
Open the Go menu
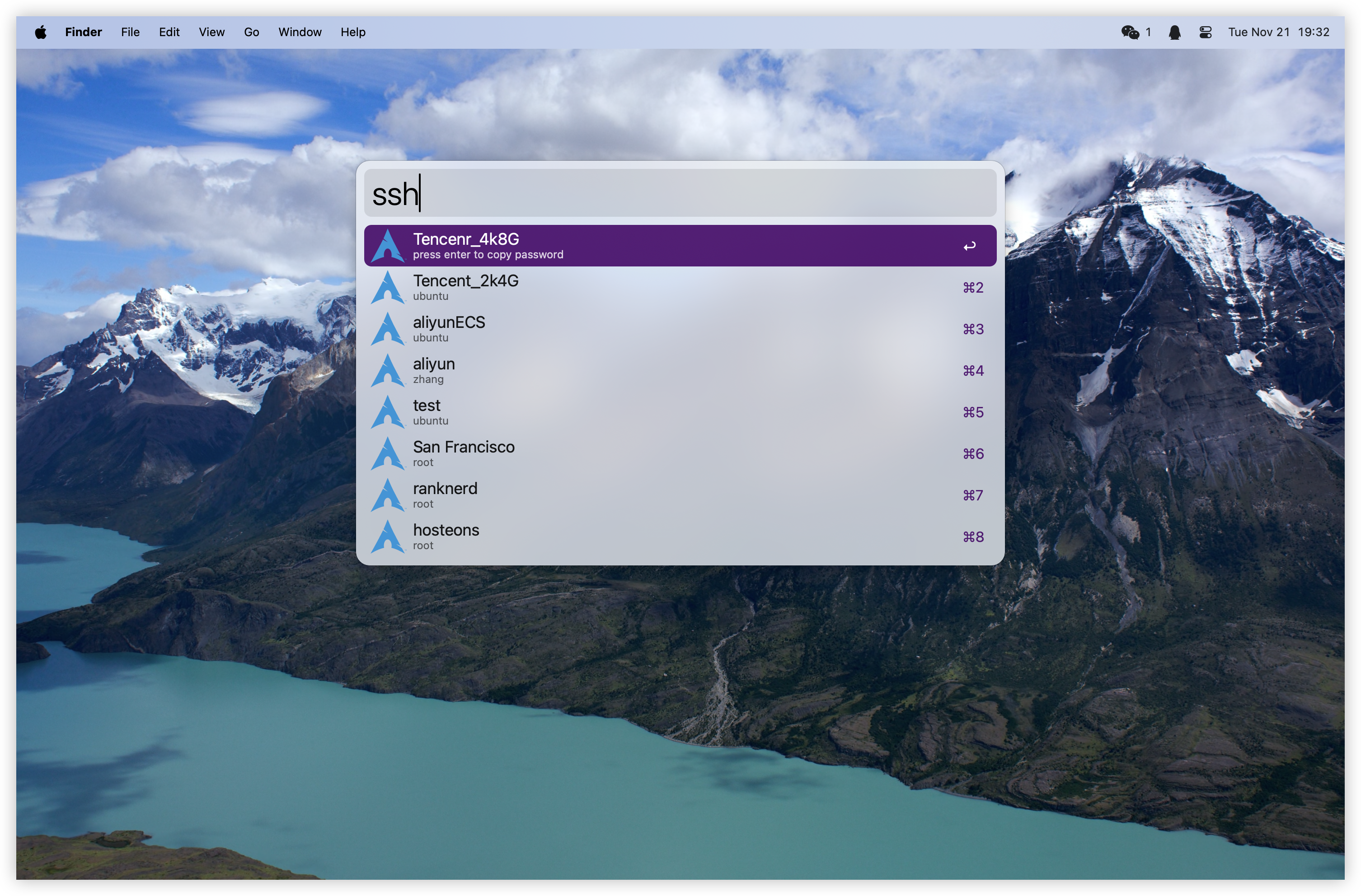(x=252, y=33)
